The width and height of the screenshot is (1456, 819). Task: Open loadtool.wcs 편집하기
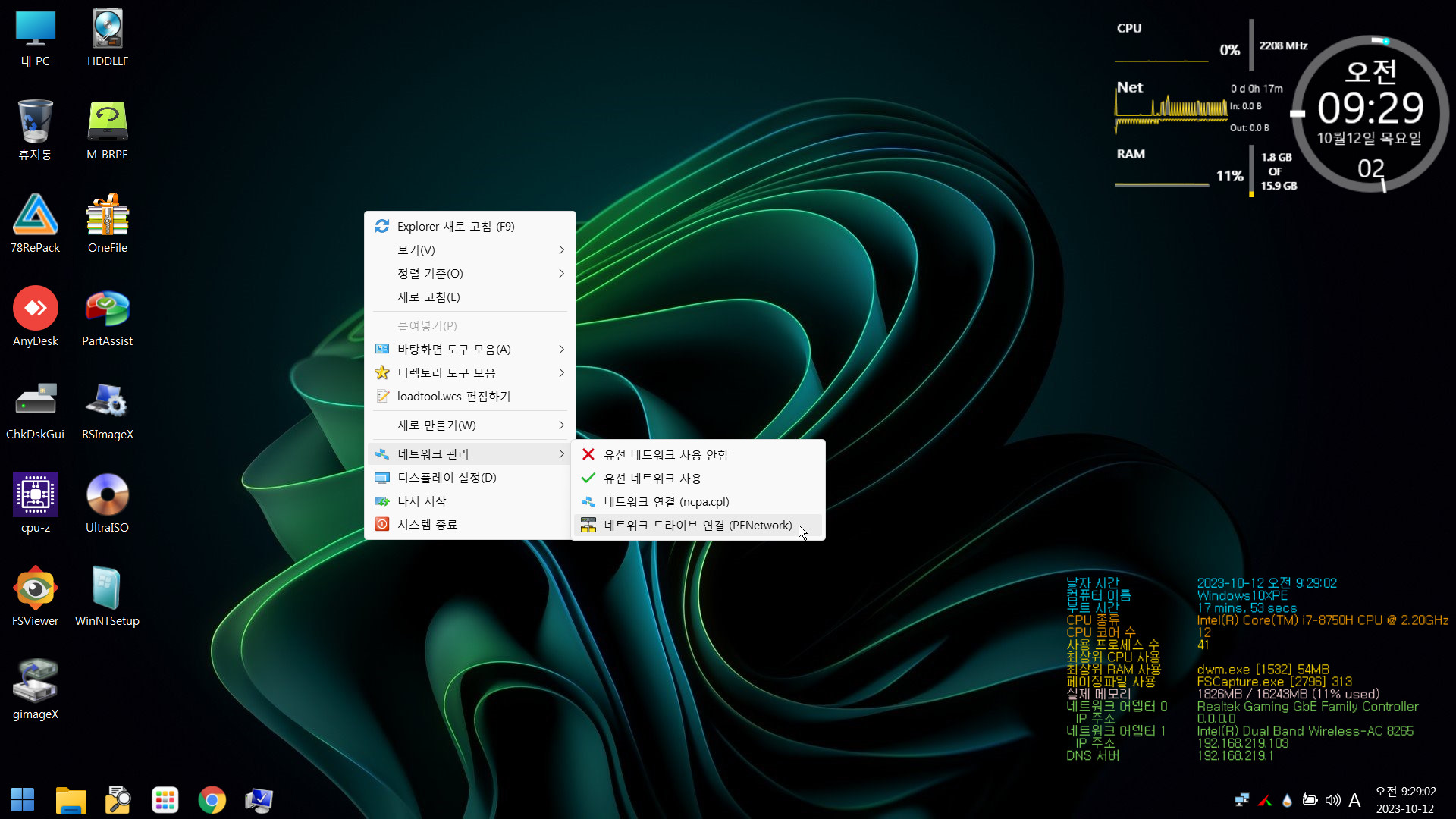(x=470, y=397)
